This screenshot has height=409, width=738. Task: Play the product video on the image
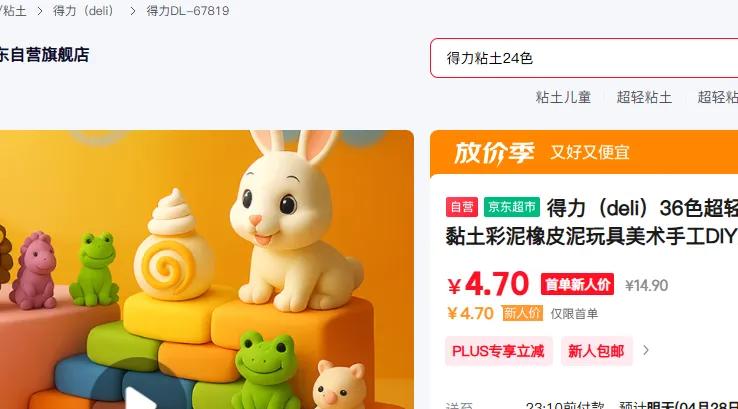[140, 398]
